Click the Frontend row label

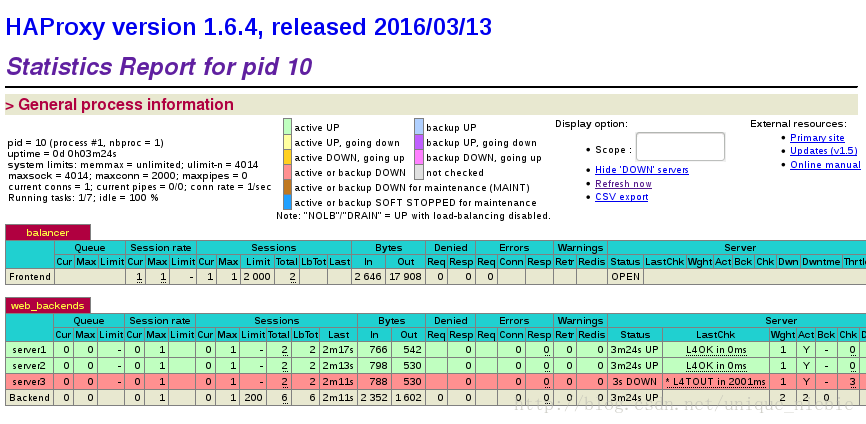29,276
